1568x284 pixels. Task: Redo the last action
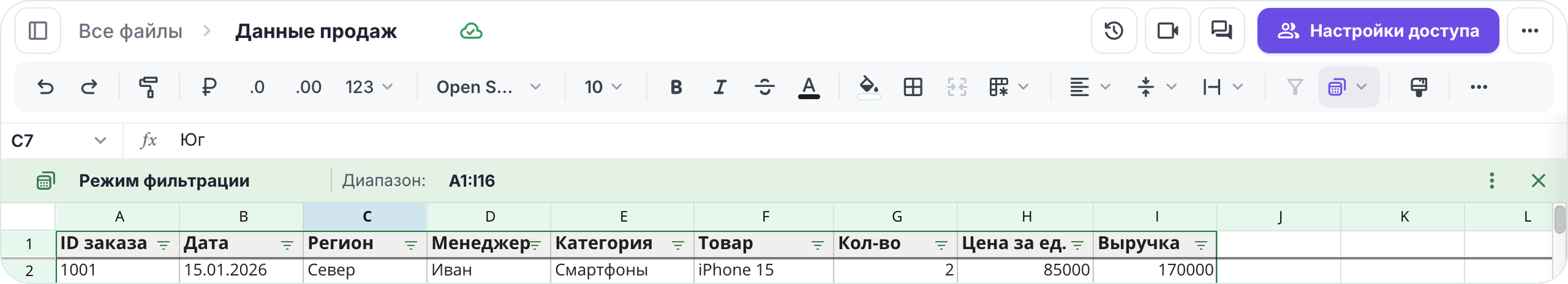pos(89,87)
